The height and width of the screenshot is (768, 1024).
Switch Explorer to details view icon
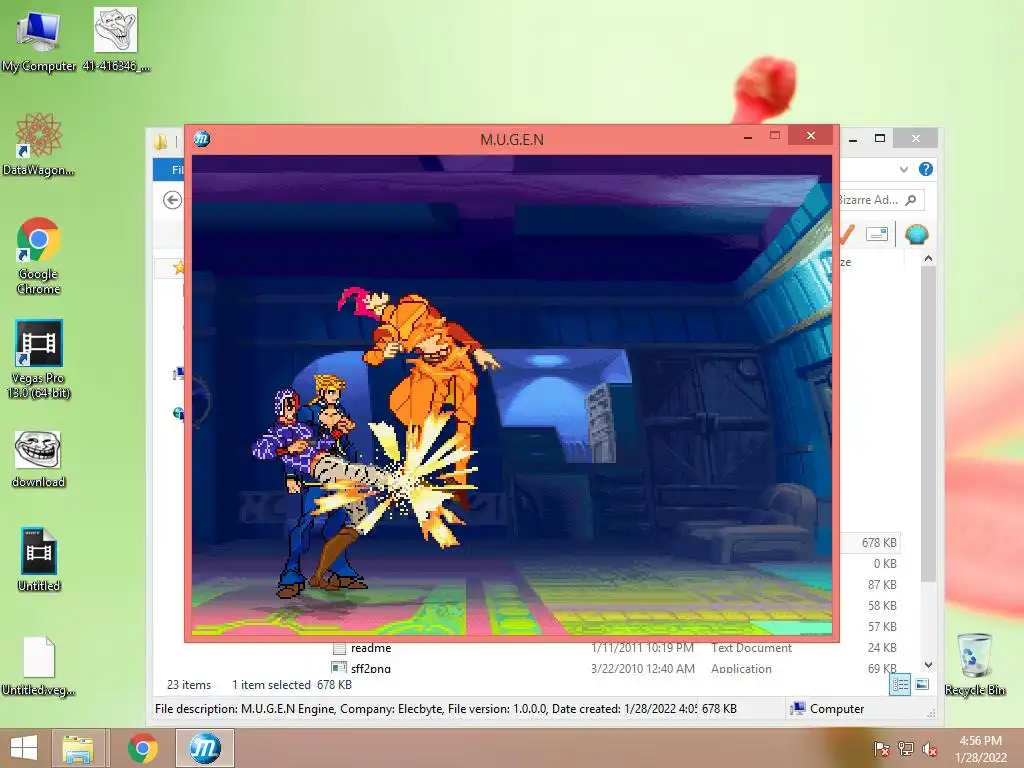click(x=900, y=684)
